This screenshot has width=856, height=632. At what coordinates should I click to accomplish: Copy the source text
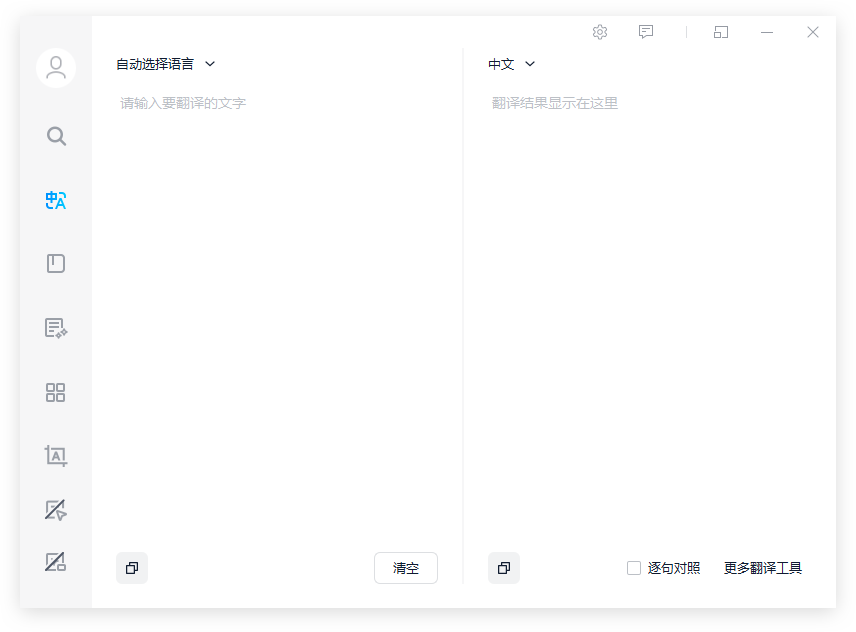point(131,568)
